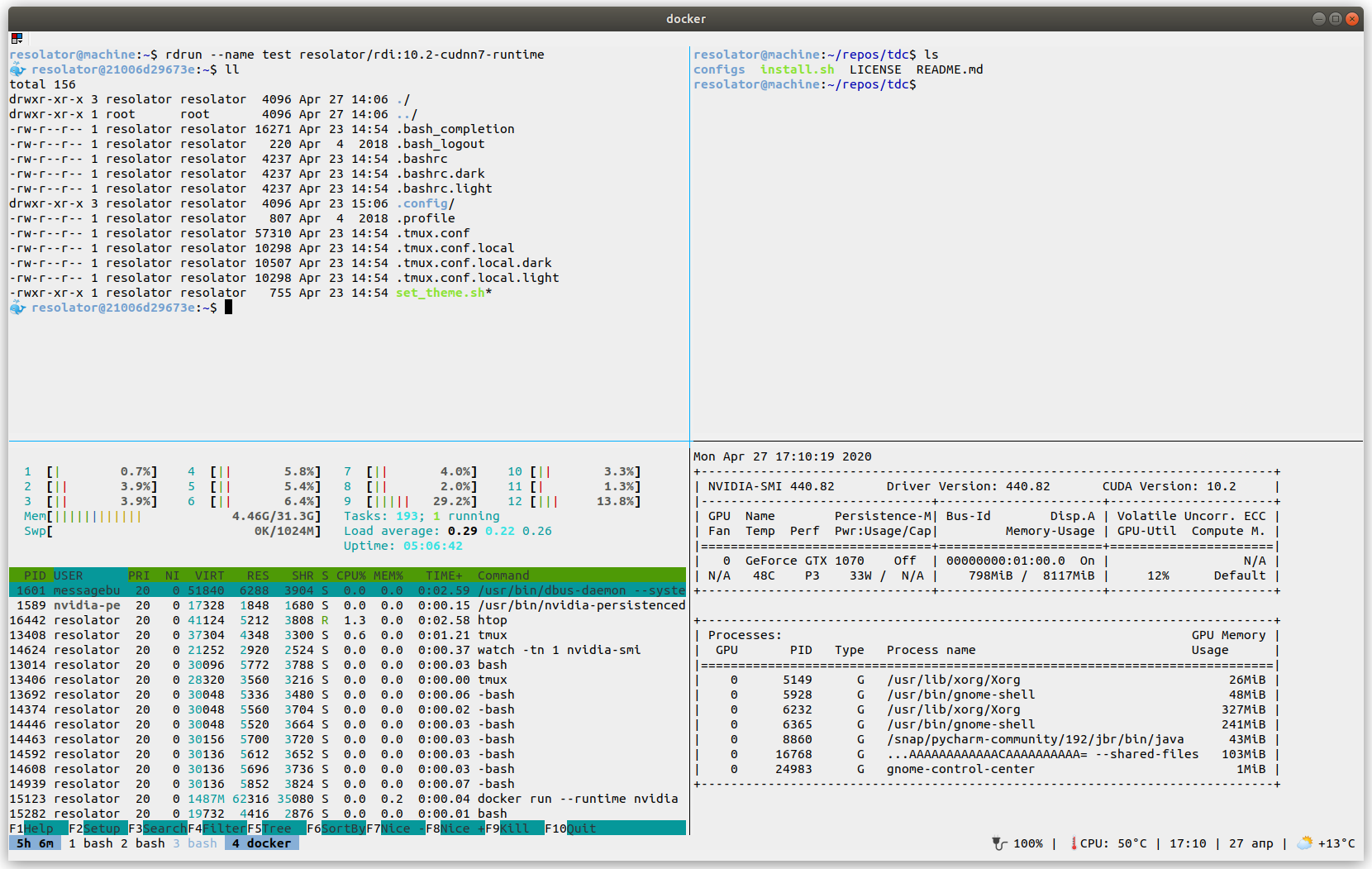Click the power plug battery icon in status bar
The width and height of the screenshot is (1372, 869).
click(x=999, y=843)
